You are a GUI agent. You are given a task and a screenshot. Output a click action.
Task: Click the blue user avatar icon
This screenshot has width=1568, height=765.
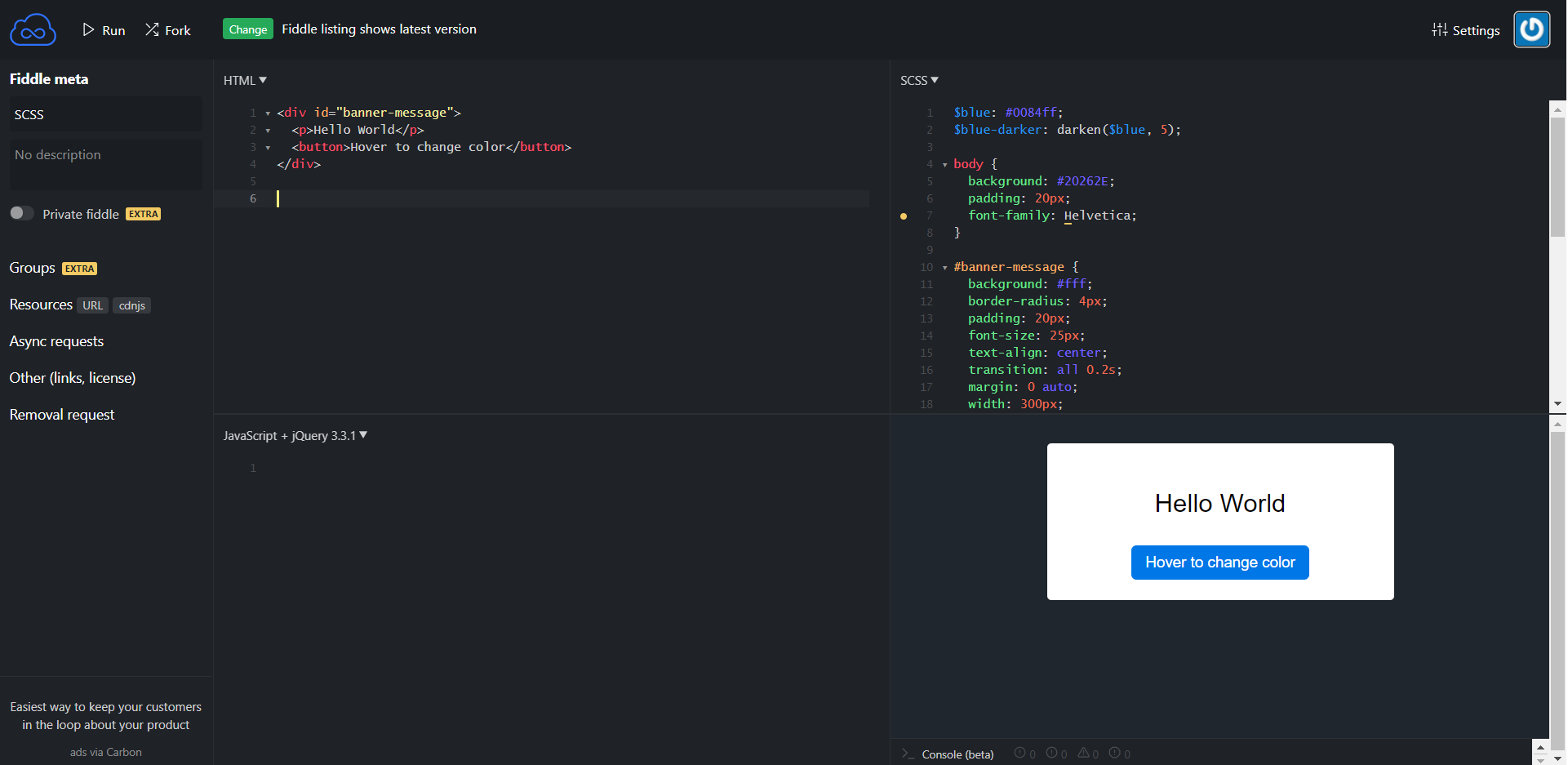(1531, 30)
